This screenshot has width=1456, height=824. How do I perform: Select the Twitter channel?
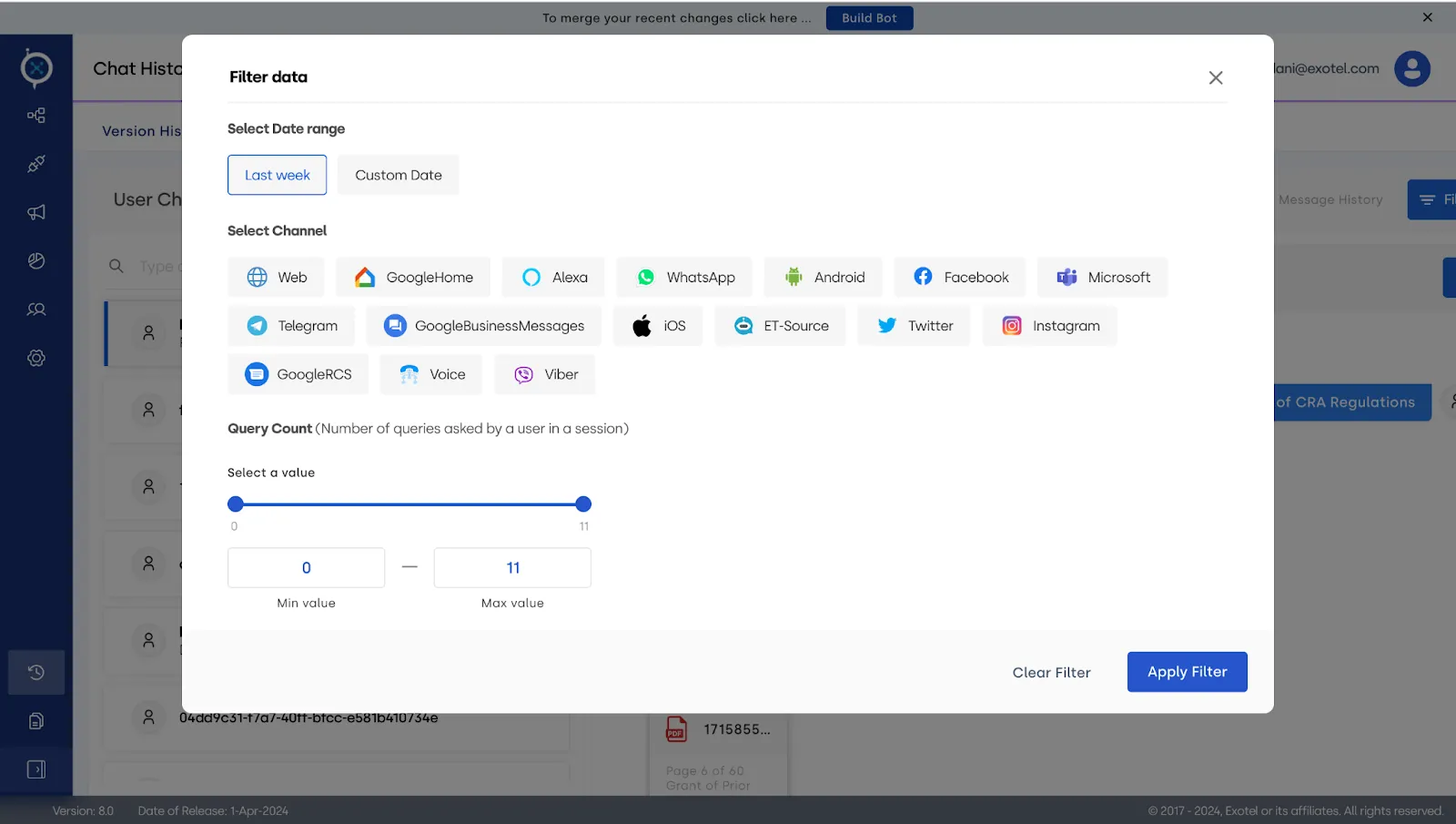(915, 326)
